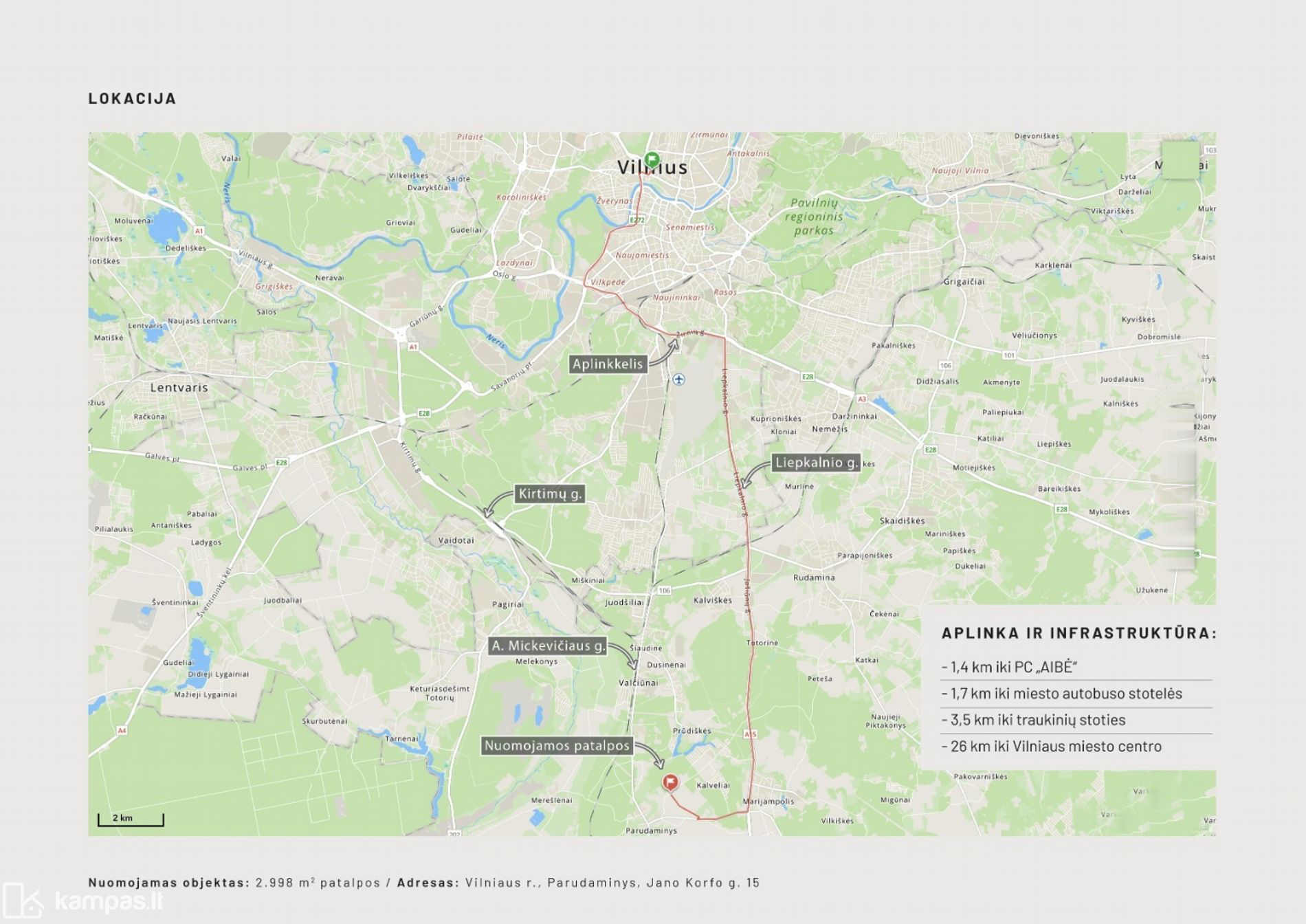Click the red destination flag marker near Kalveliai

[x=669, y=782]
